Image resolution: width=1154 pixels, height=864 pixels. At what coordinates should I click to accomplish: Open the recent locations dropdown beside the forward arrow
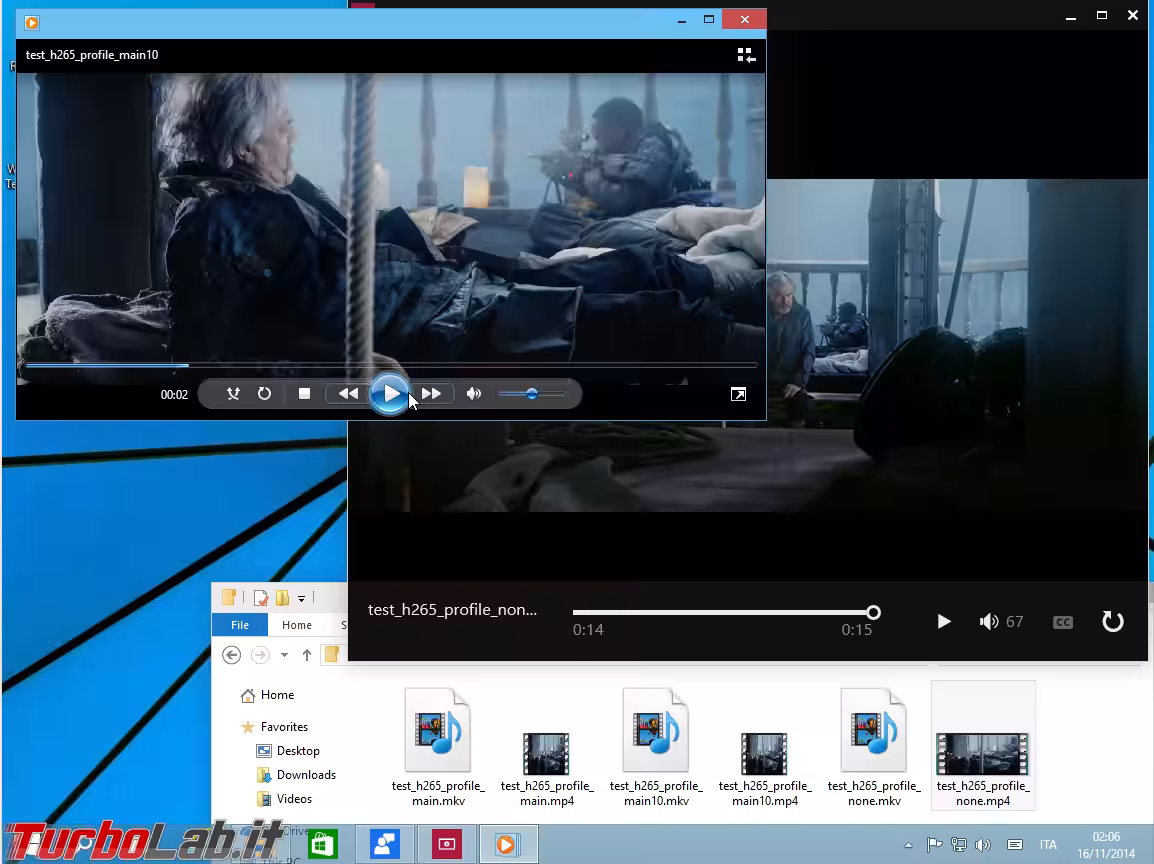coord(283,655)
